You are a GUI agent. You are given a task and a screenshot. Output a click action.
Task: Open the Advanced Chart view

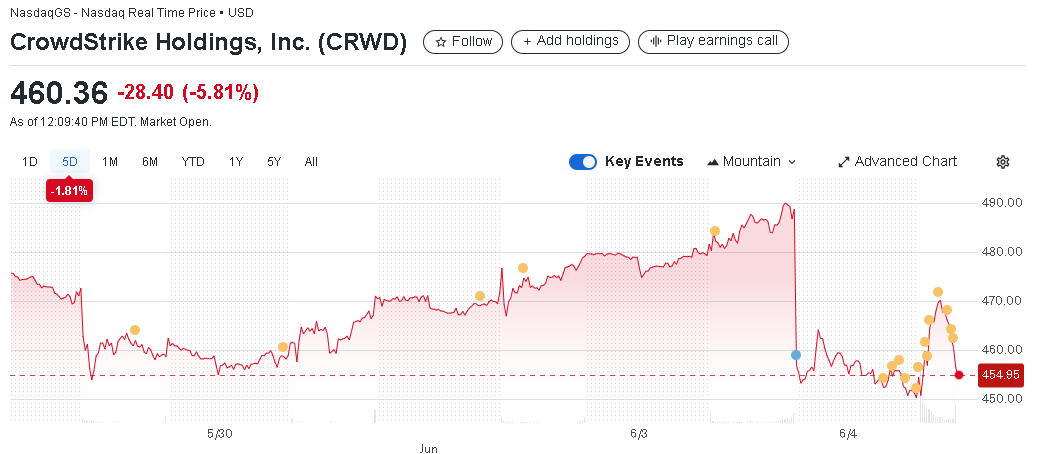(897, 162)
